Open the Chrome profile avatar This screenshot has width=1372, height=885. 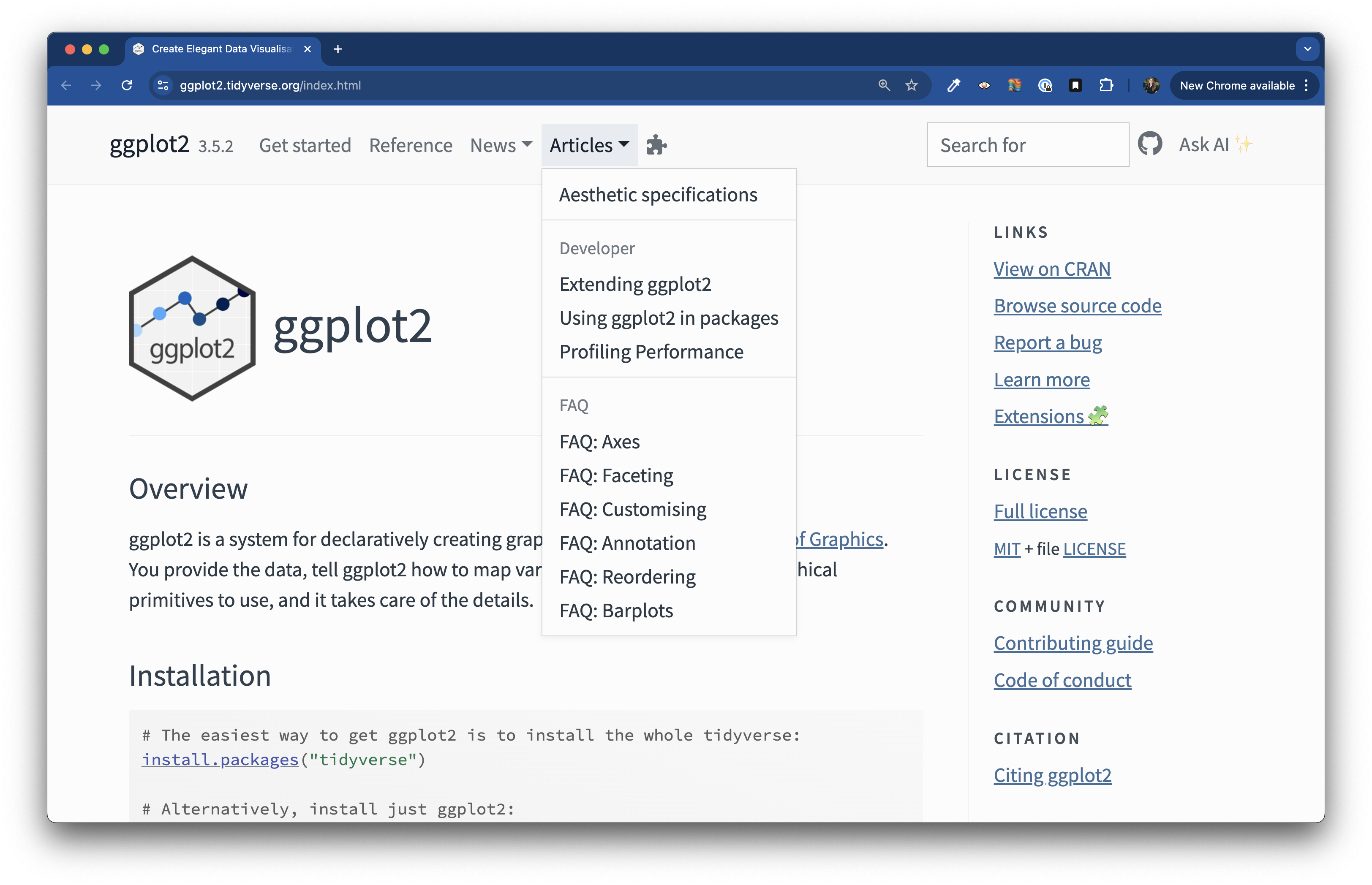click(x=1151, y=86)
